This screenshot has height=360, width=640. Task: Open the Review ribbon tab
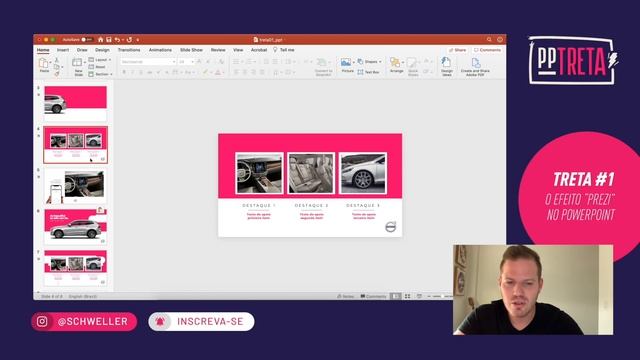pos(218,50)
